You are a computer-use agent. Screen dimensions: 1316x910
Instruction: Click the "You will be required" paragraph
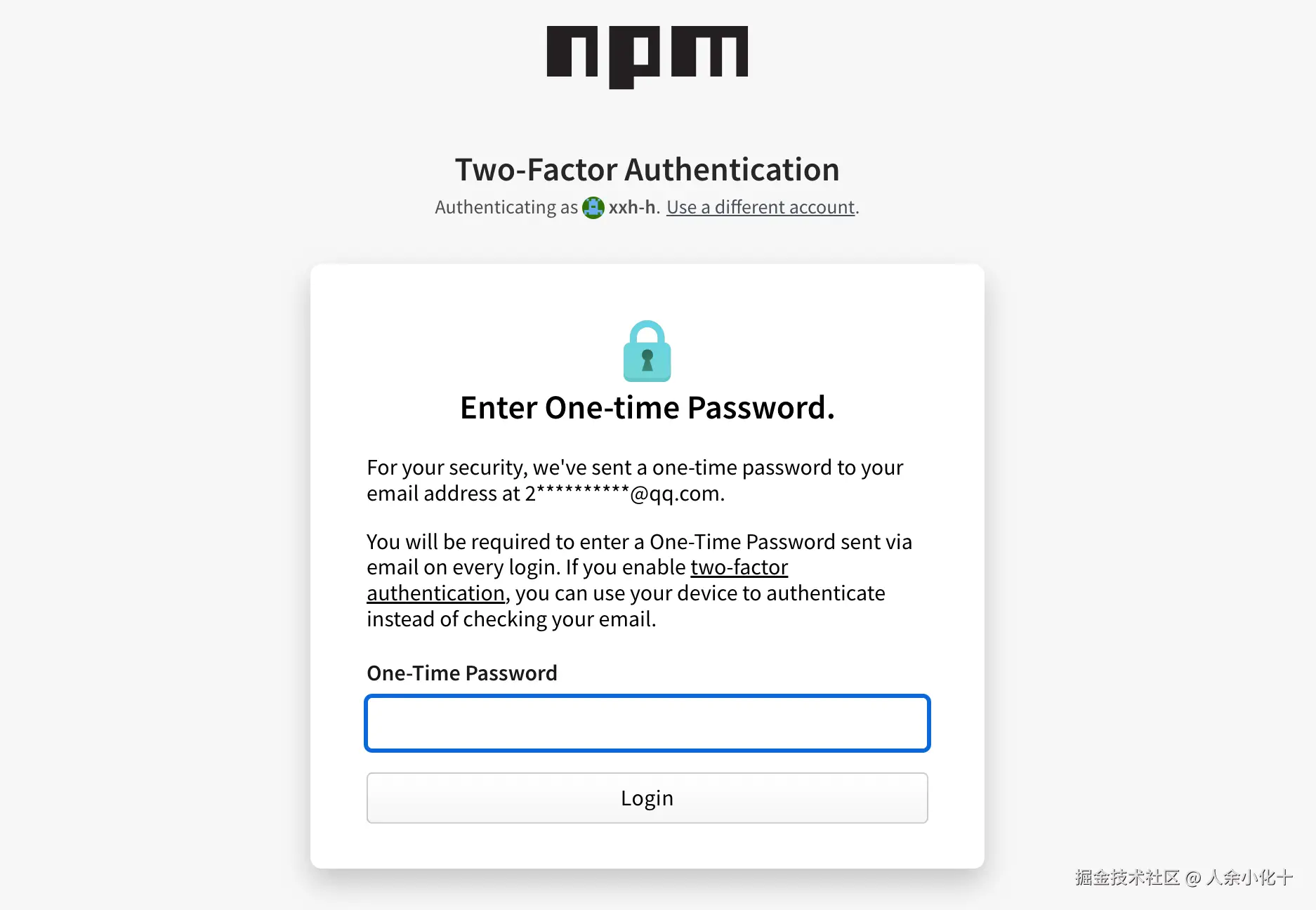click(639, 542)
